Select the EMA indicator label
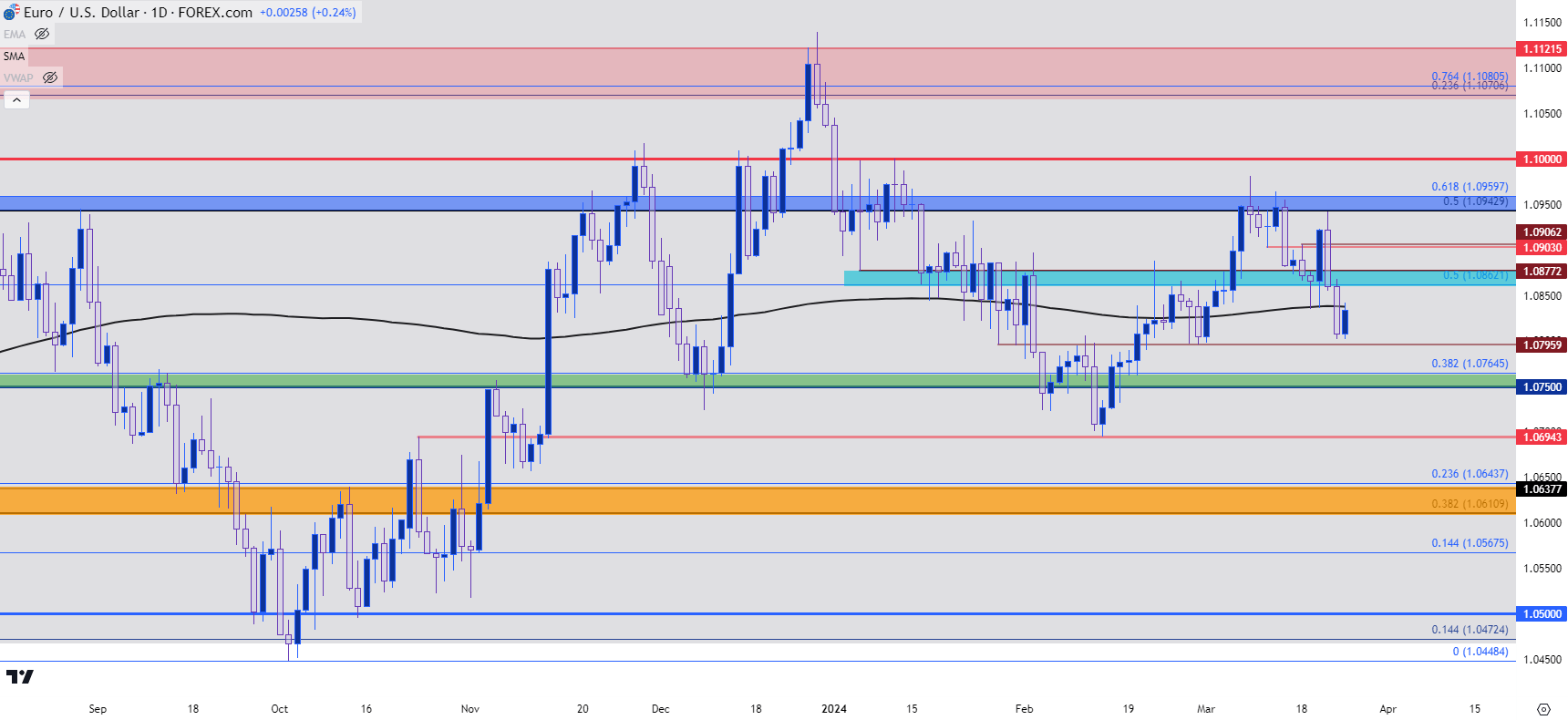Image resolution: width=1568 pixels, height=720 pixels. (x=15, y=35)
